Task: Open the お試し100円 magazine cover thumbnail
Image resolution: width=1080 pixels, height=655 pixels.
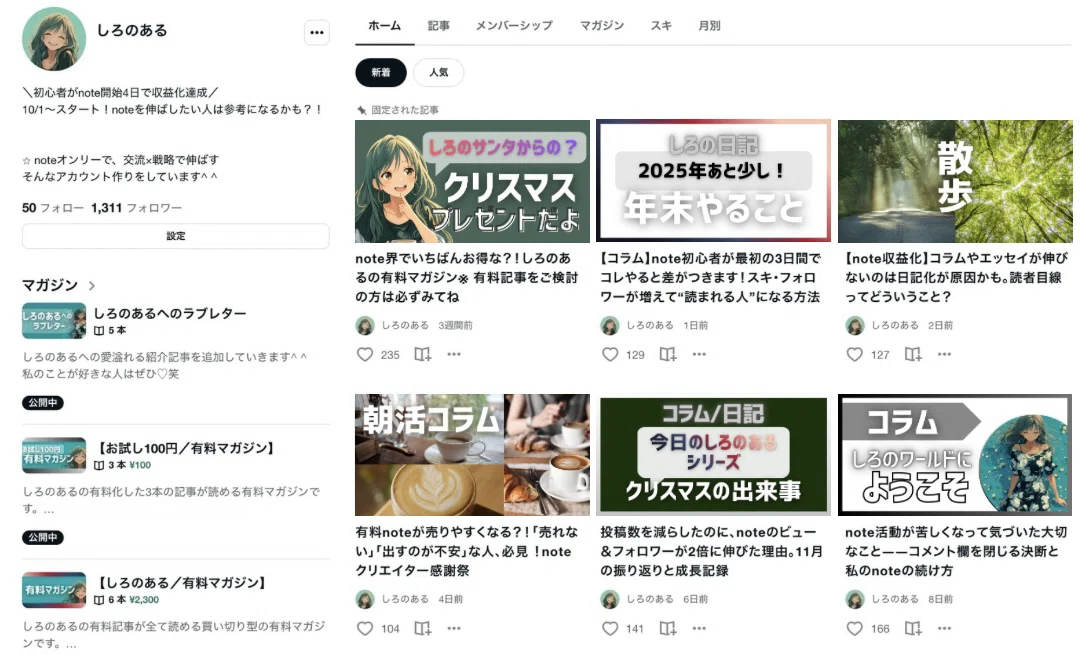Action: point(54,455)
